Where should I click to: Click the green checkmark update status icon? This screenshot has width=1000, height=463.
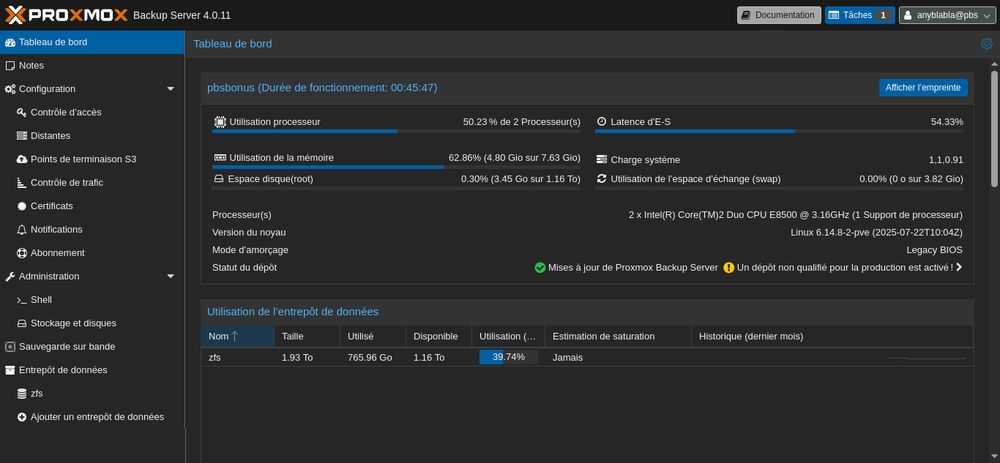pyautogui.click(x=540, y=268)
